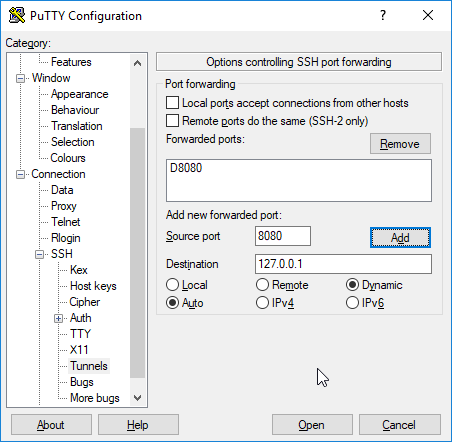
Task: Select the Local radio button
Action: pos(172,285)
